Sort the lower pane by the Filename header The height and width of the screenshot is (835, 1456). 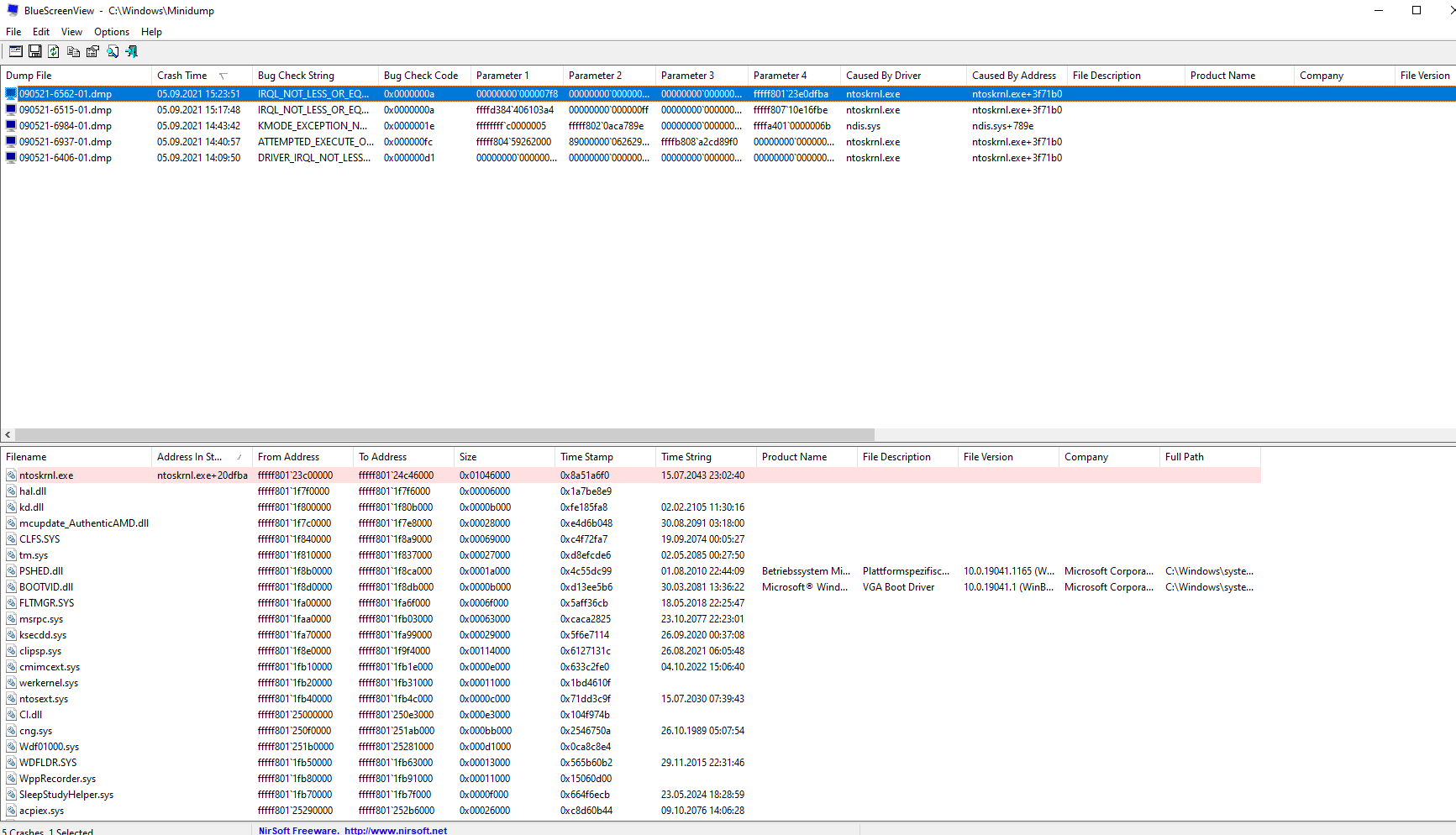pos(76,457)
